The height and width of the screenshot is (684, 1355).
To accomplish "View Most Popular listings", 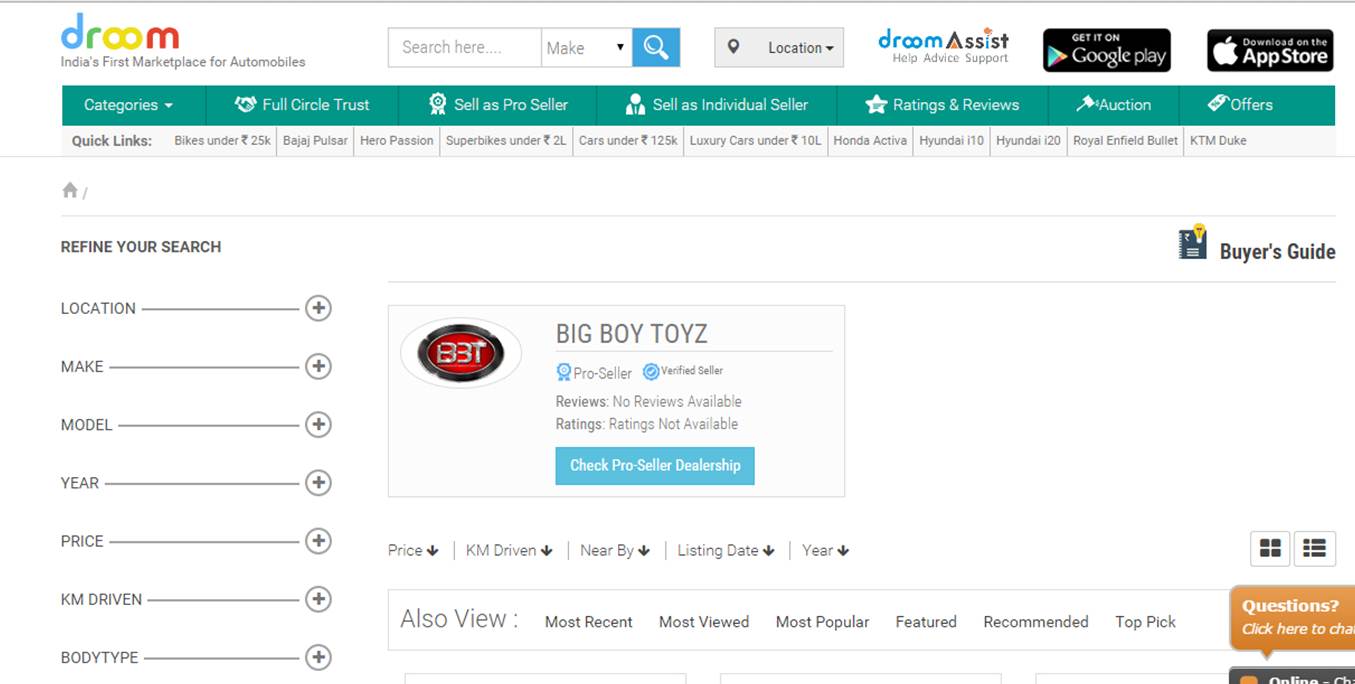I will tap(822, 622).
